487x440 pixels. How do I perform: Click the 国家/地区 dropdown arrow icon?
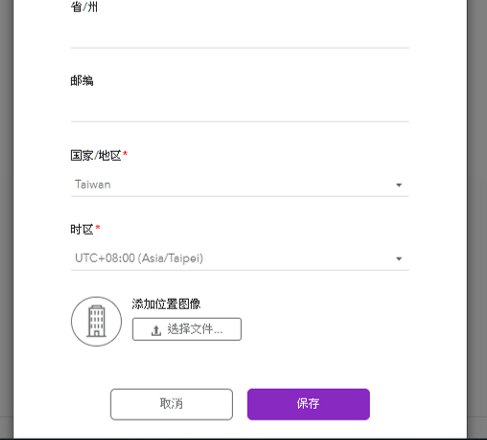click(x=399, y=185)
